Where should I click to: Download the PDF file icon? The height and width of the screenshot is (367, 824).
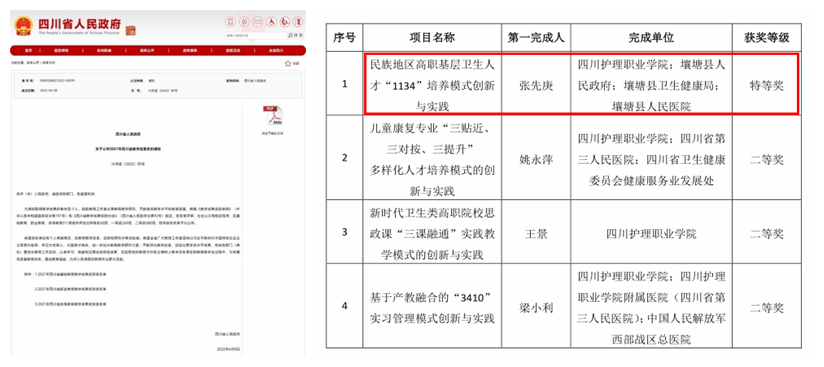(x=273, y=116)
